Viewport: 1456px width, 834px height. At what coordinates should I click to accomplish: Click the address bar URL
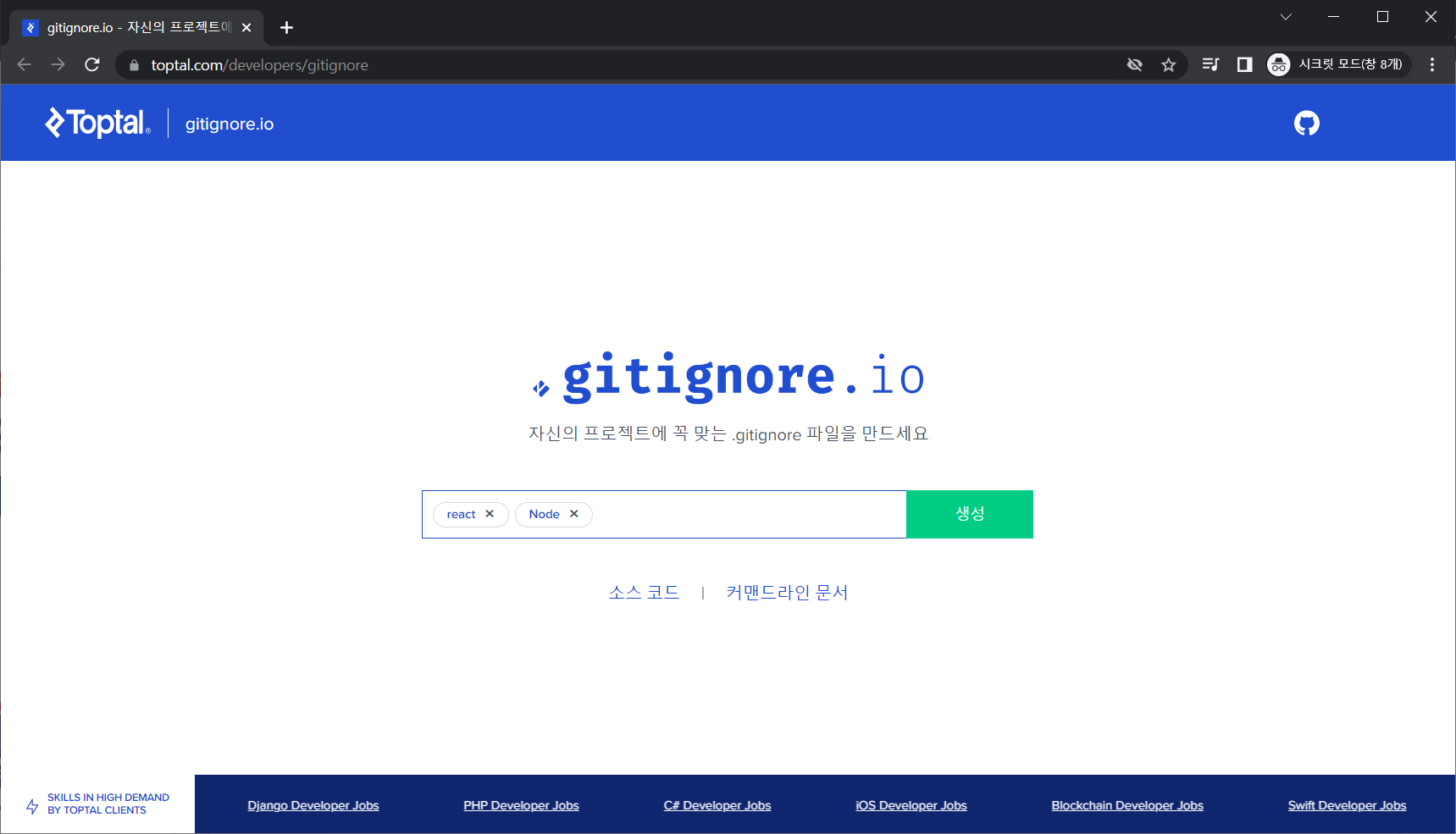[260, 65]
